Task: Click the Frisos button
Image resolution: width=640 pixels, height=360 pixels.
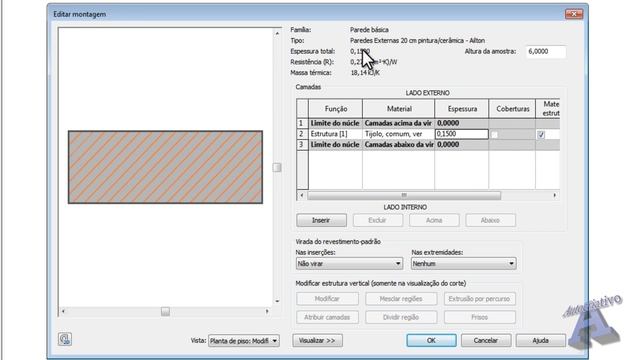Action: [480, 317]
